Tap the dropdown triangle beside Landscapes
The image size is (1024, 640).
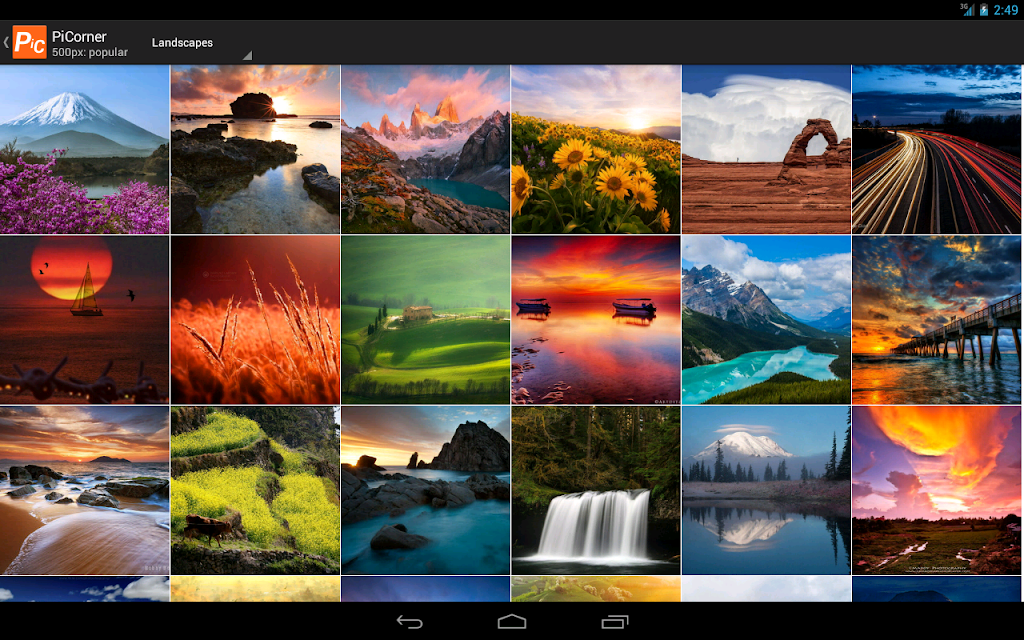coord(247,56)
